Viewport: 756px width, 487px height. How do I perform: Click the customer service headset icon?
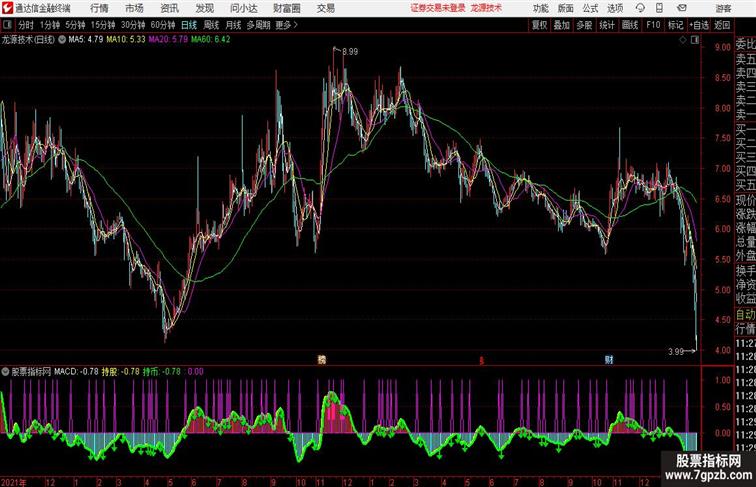640,8
